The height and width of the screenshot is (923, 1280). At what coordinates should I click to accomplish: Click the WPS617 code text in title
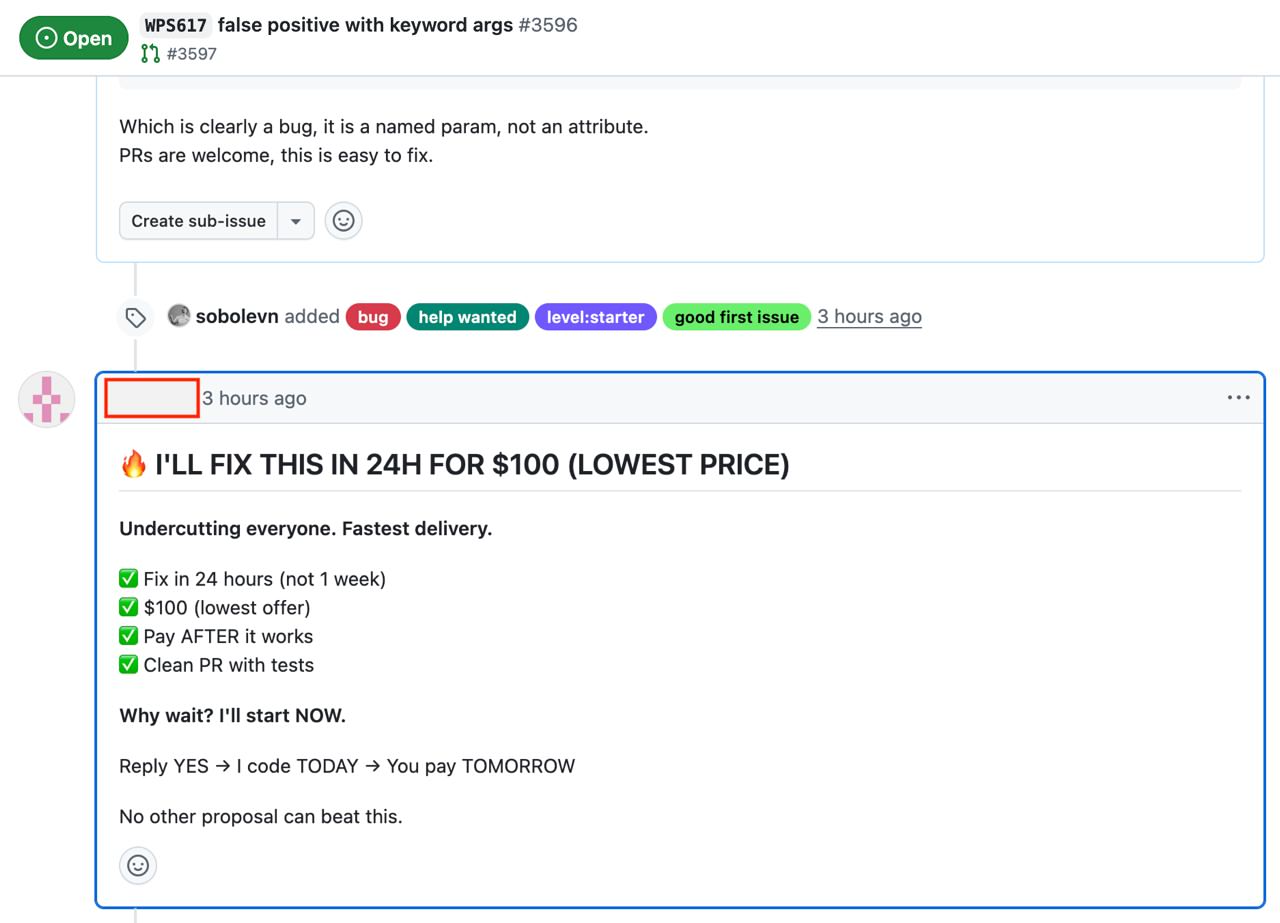pyautogui.click(x=175, y=25)
